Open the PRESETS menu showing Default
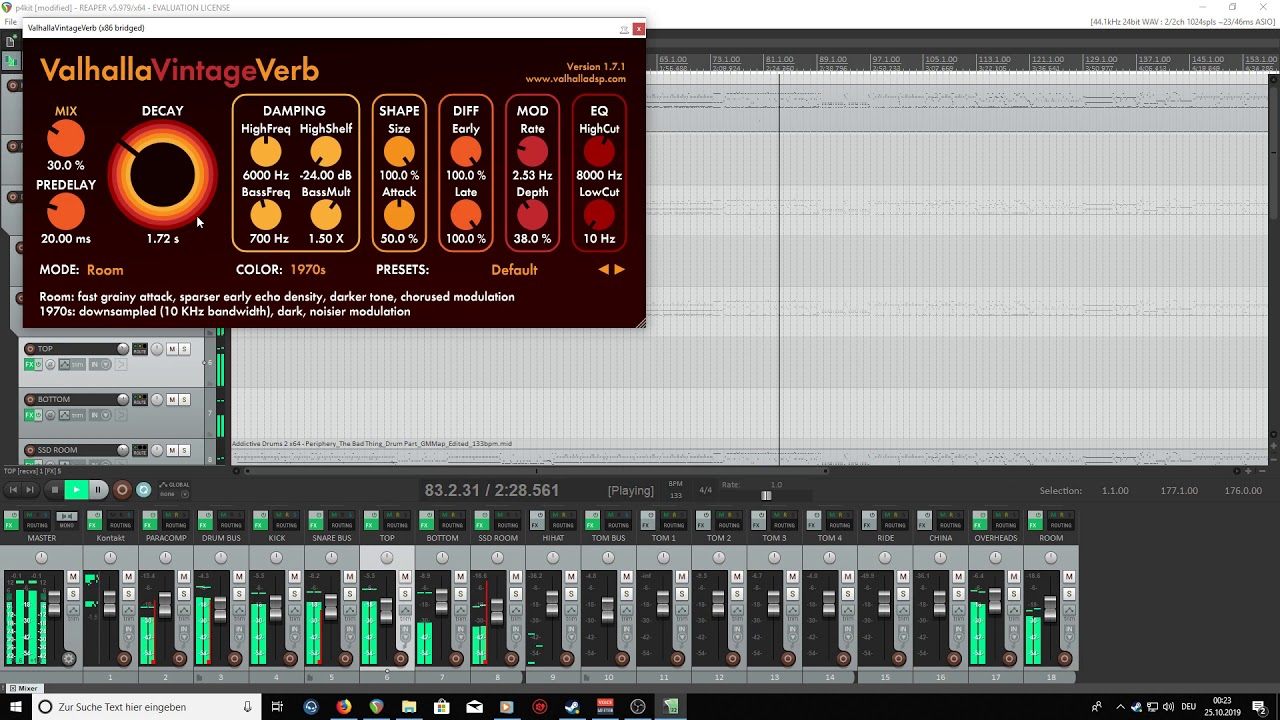This screenshot has width=1280, height=720. (x=514, y=270)
